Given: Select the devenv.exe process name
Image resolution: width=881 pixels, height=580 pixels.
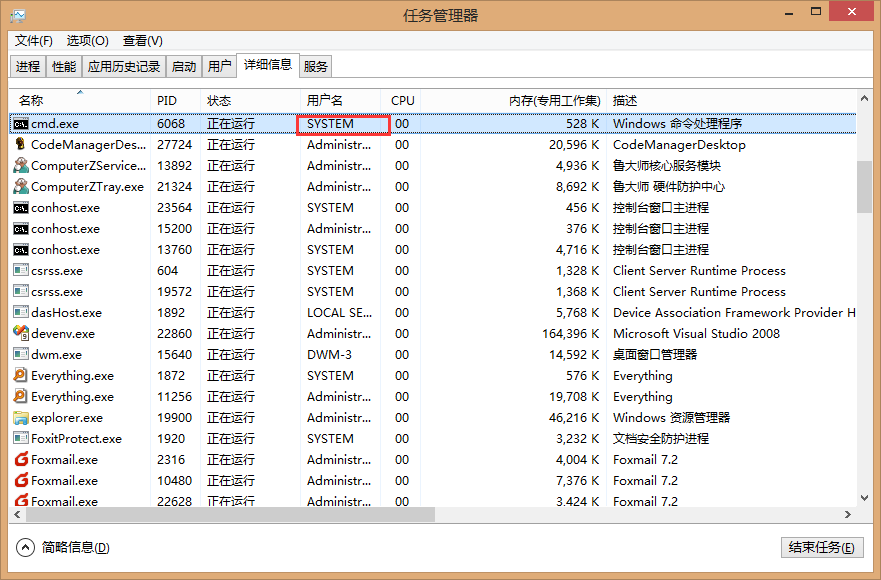Looking at the screenshot, I should (x=63, y=334).
